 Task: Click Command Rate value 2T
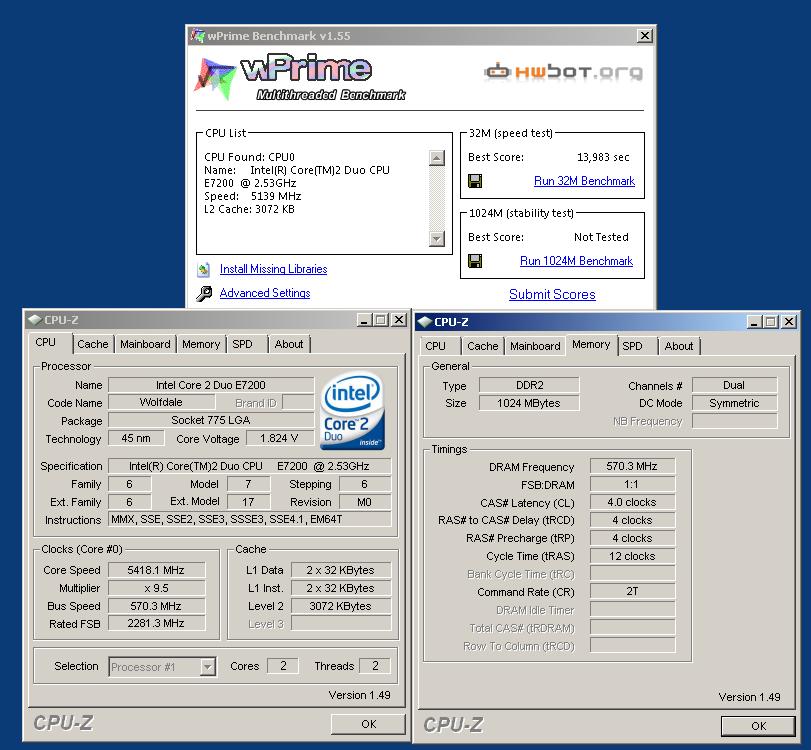[x=632, y=591]
